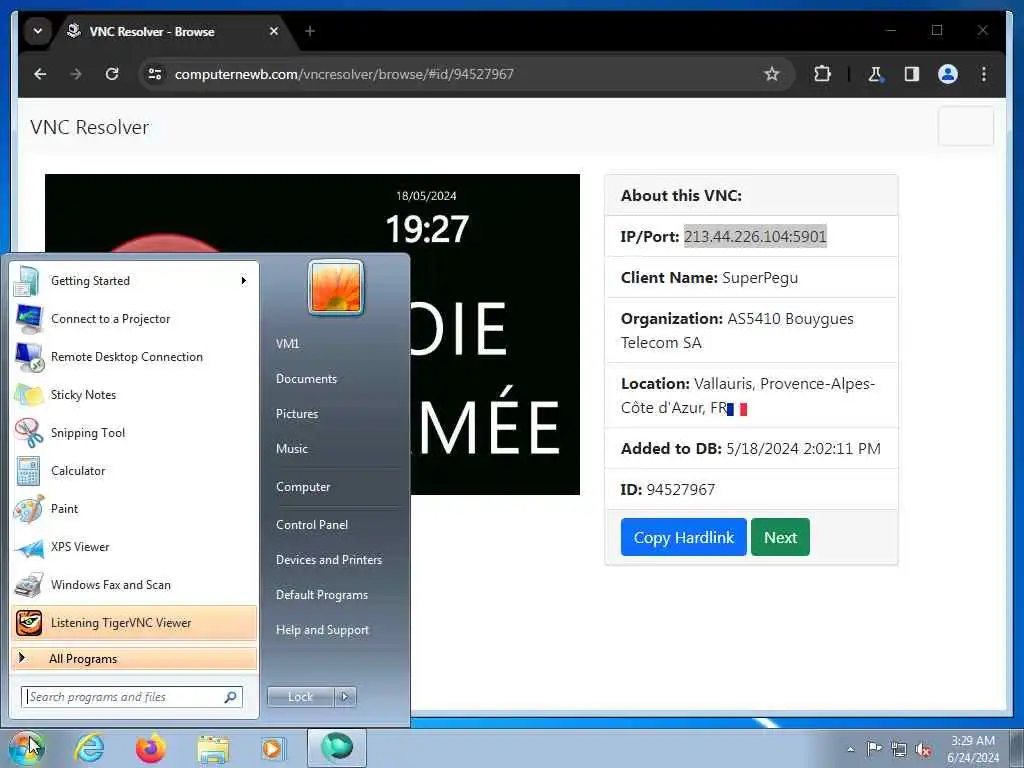Open Remote Desktop Connection
The height and width of the screenshot is (768, 1024).
point(134,357)
